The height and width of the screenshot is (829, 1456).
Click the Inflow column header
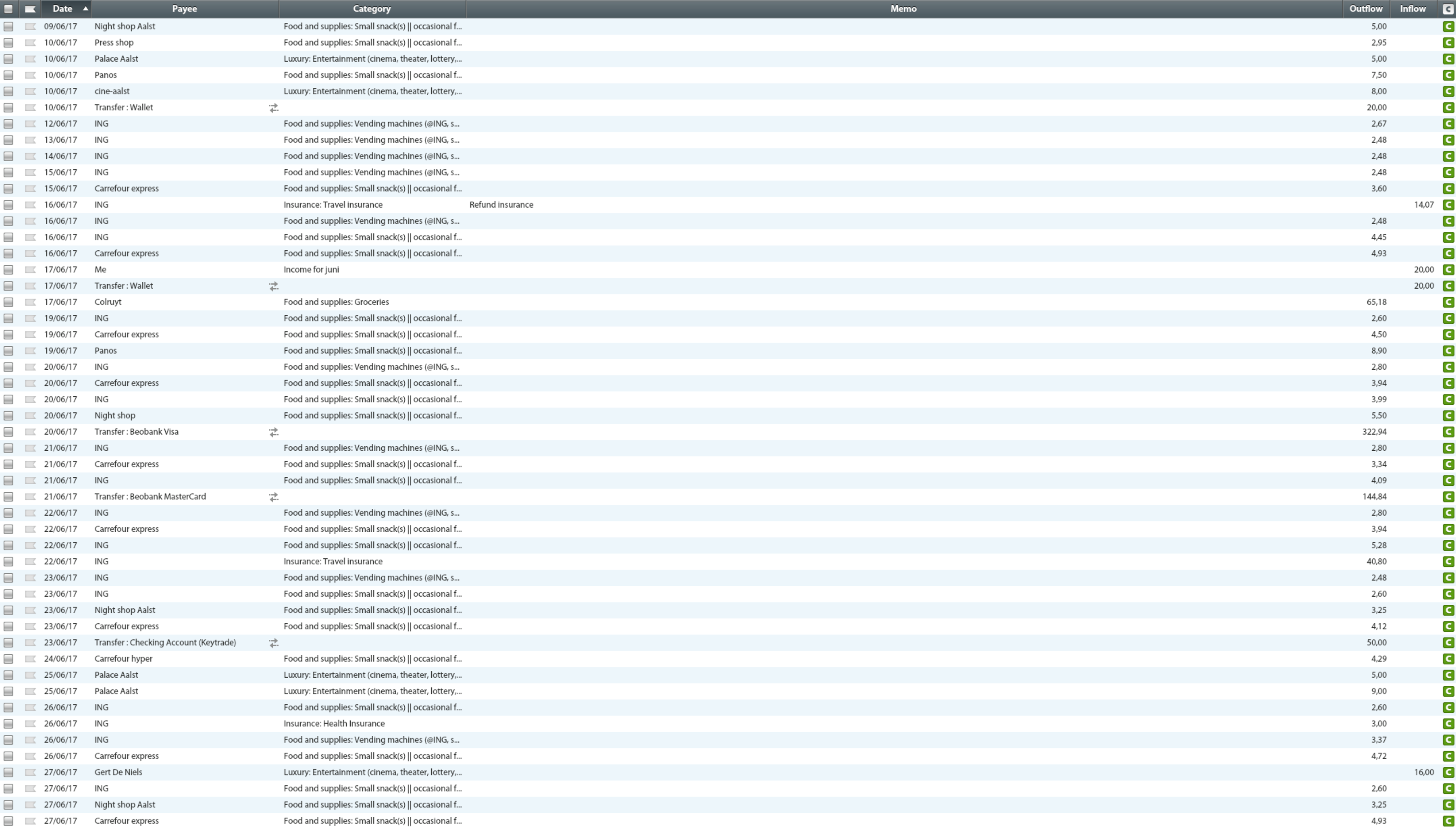point(1412,9)
